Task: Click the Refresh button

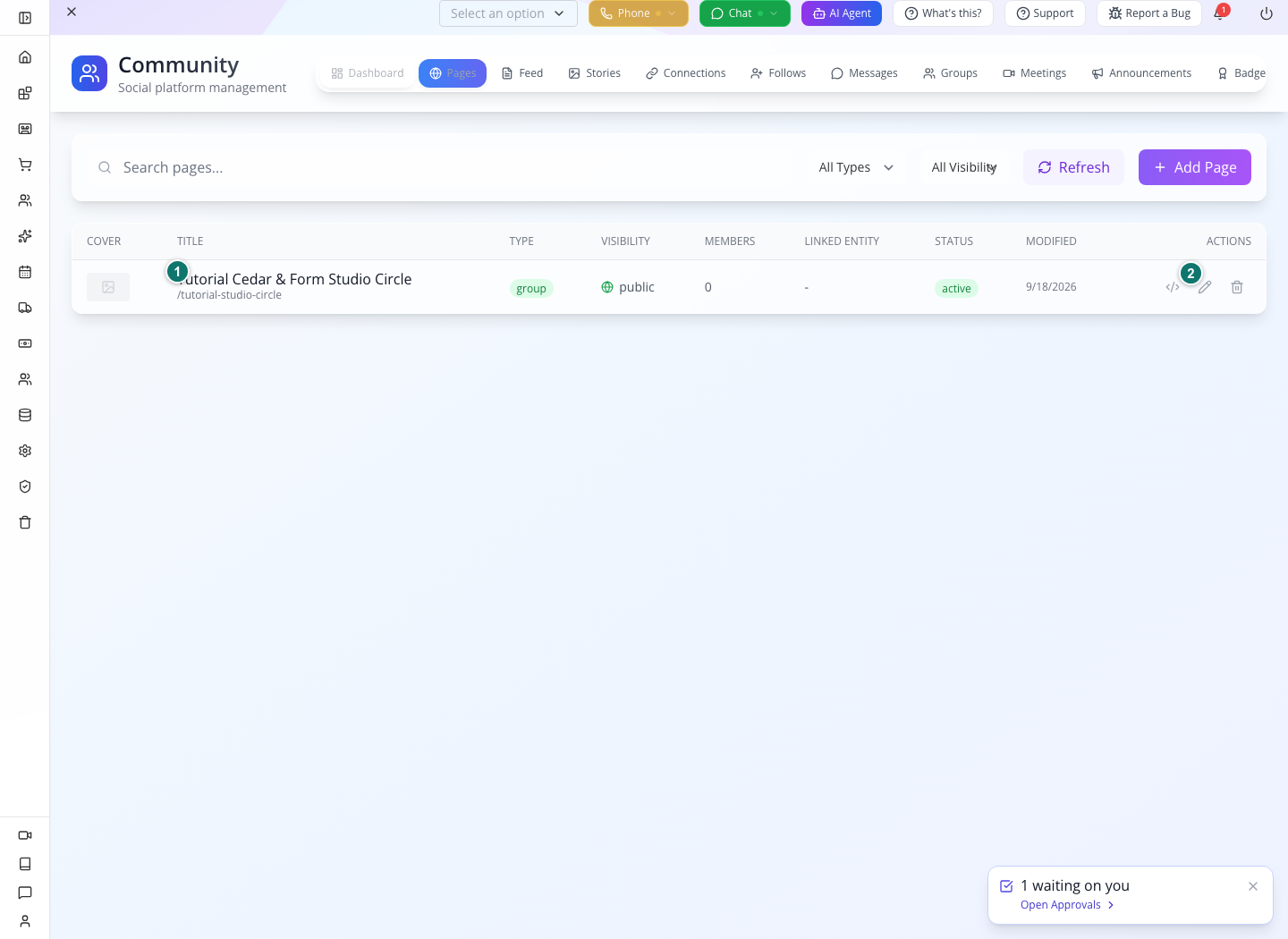Action: [x=1073, y=167]
